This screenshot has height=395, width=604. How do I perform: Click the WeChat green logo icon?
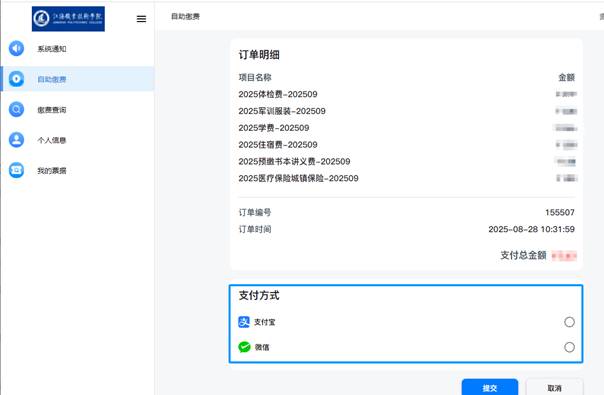[244, 347]
